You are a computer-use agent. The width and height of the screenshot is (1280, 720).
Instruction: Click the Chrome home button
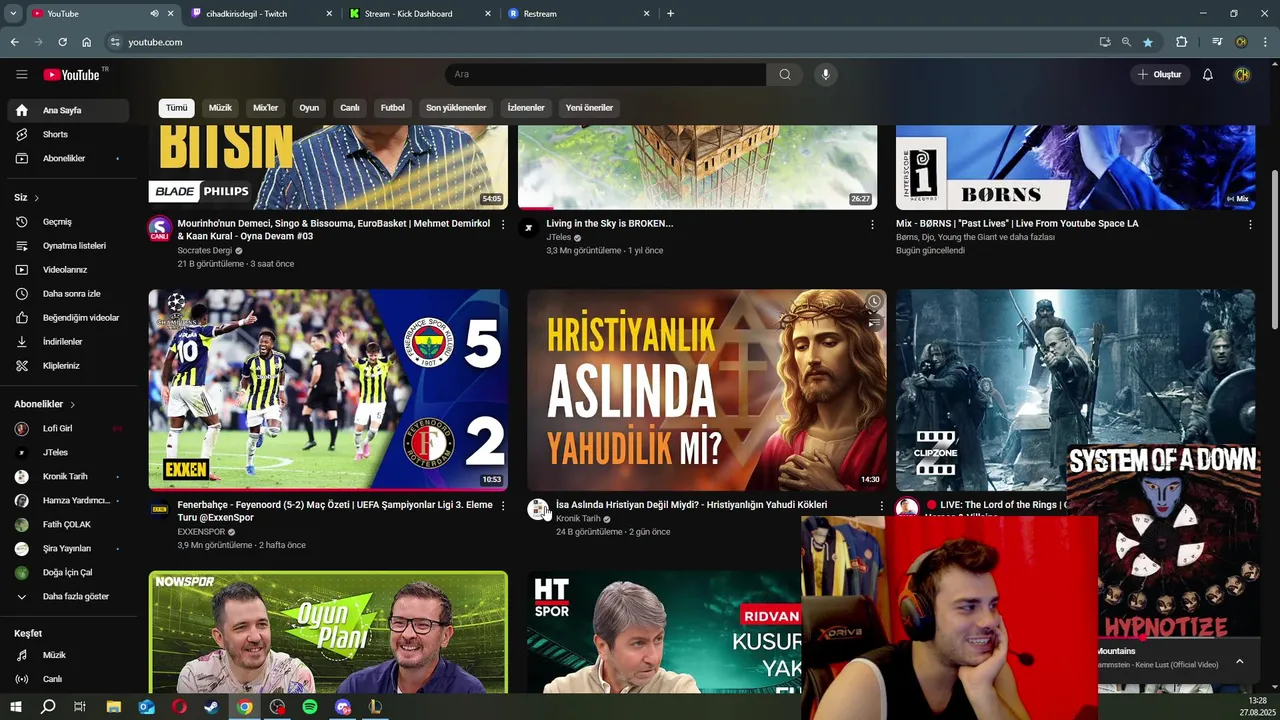coord(87,42)
